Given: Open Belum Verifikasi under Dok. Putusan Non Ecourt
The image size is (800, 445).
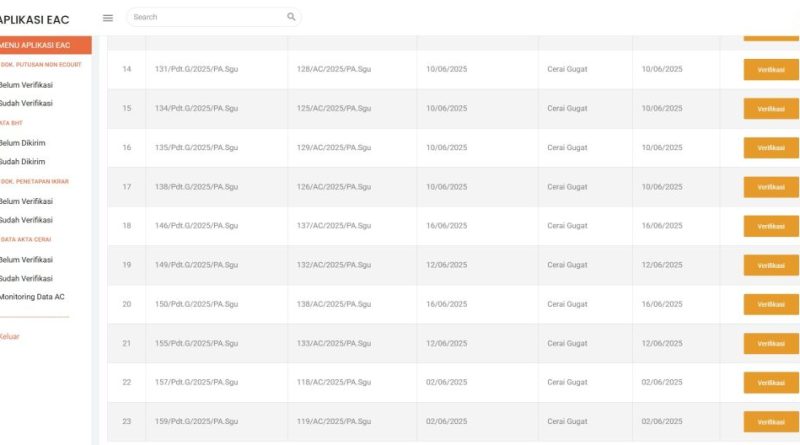Looking at the screenshot, I should 26,84.
